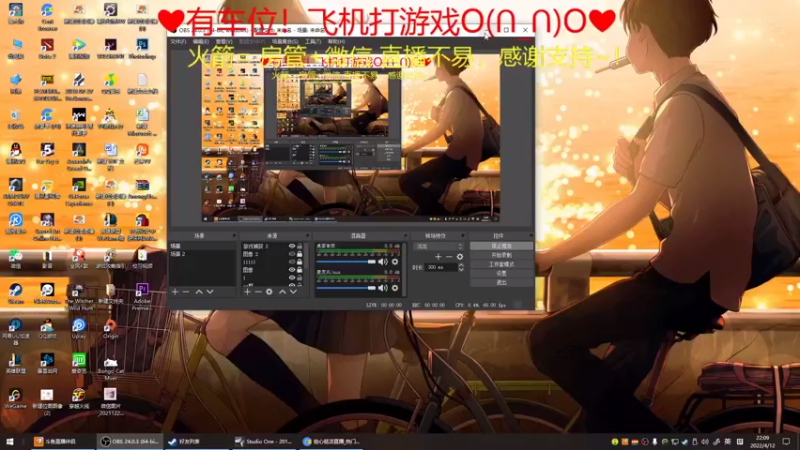The height and width of the screenshot is (450, 800).
Task: Open scene transition type dropdown
Action: [x=438, y=246]
